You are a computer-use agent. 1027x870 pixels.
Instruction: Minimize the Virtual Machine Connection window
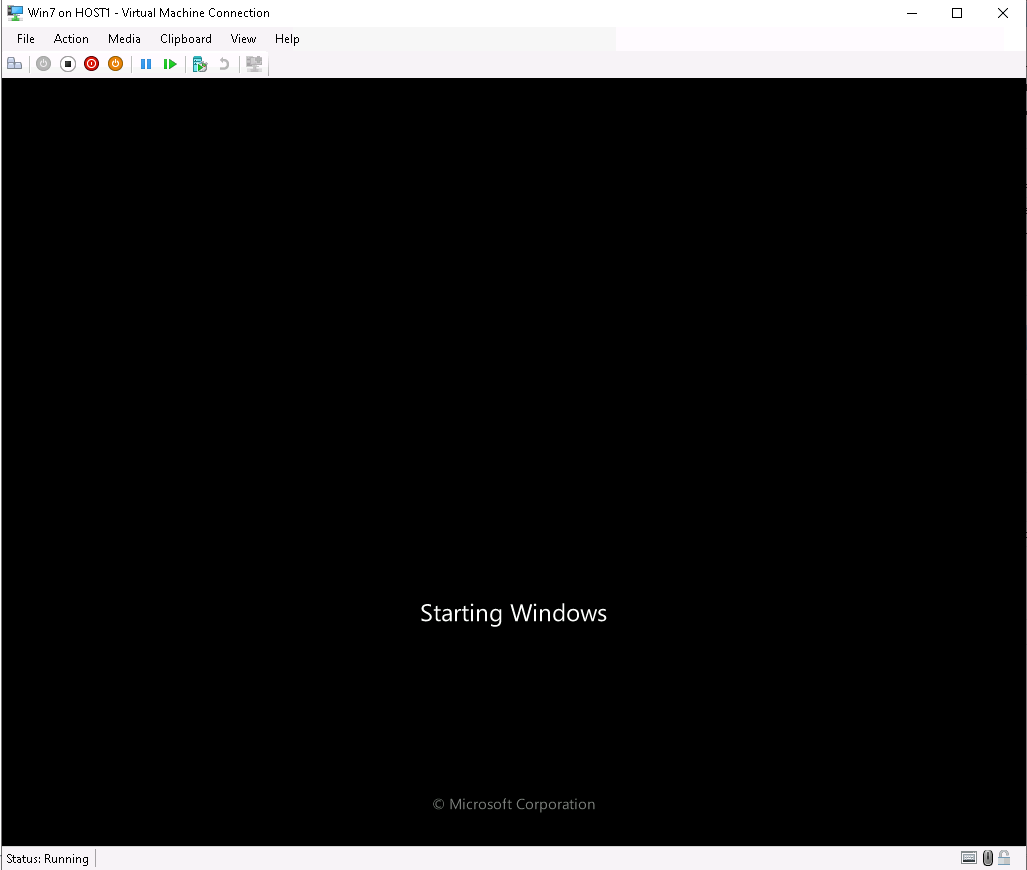[x=912, y=13]
